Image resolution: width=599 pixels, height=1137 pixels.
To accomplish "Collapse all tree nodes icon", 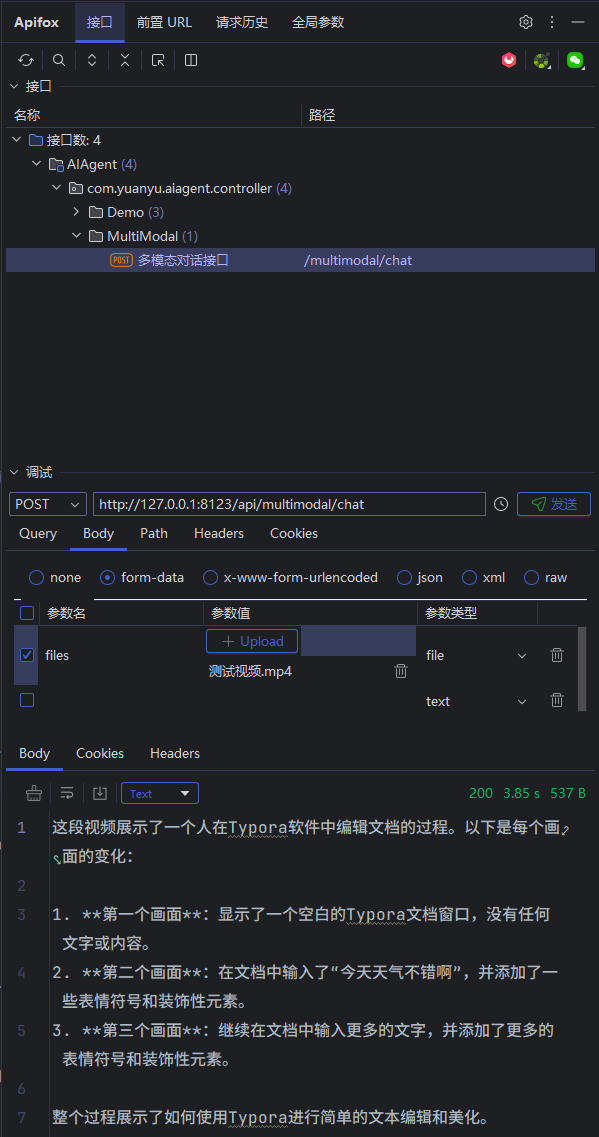I will 125,60.
